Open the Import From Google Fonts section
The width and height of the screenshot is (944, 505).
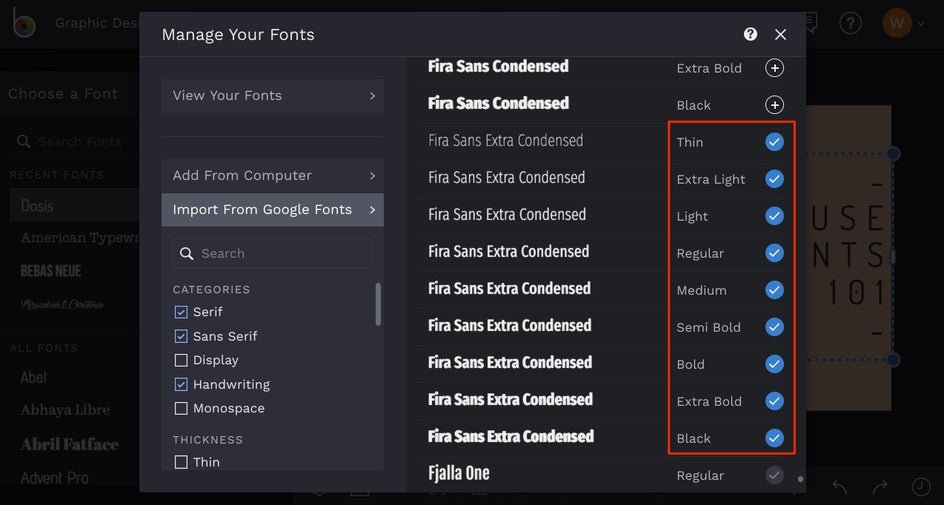click(x=272, y=210)
